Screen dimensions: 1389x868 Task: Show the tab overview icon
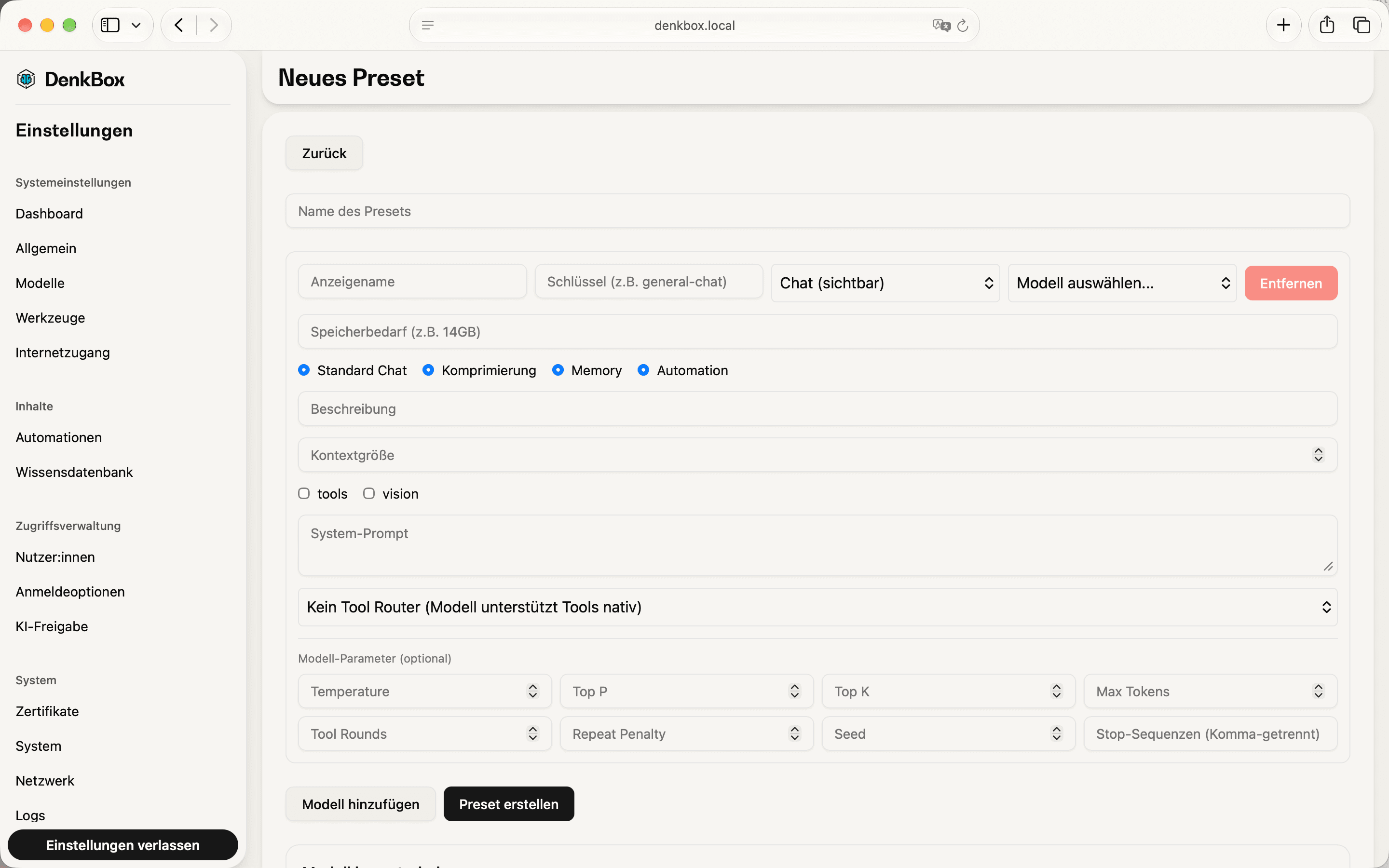coord(1362,25)
